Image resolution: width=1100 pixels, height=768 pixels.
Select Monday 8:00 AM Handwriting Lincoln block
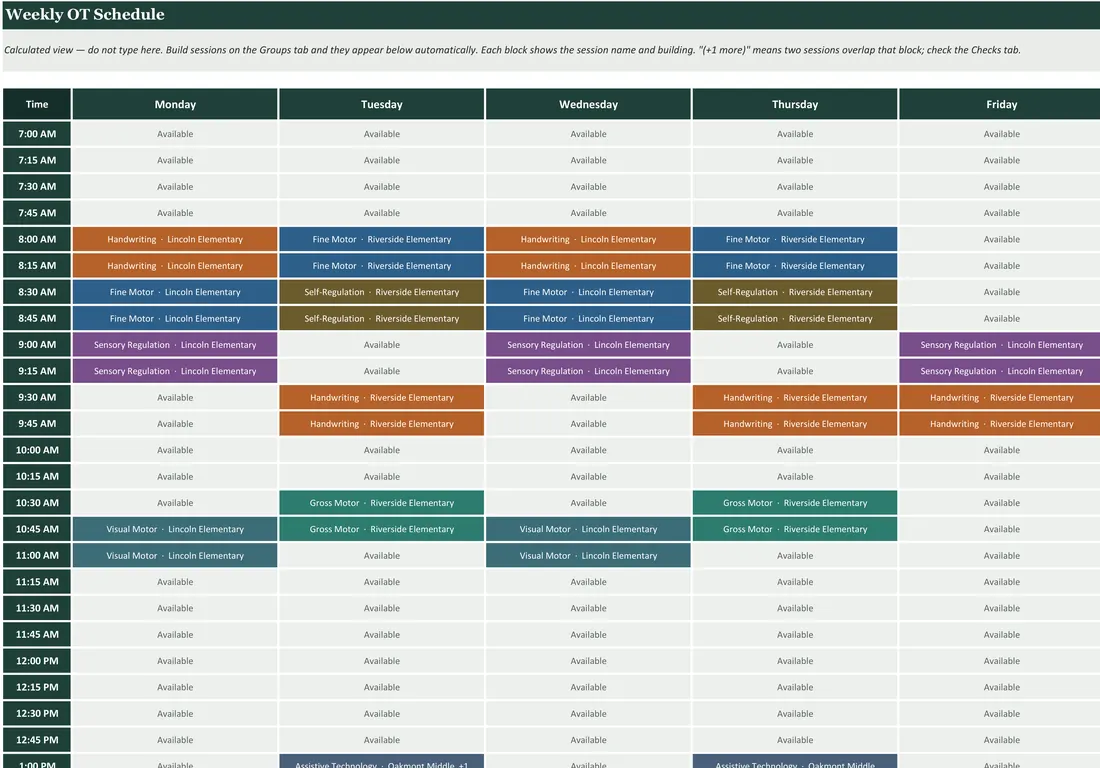[175, 239]
